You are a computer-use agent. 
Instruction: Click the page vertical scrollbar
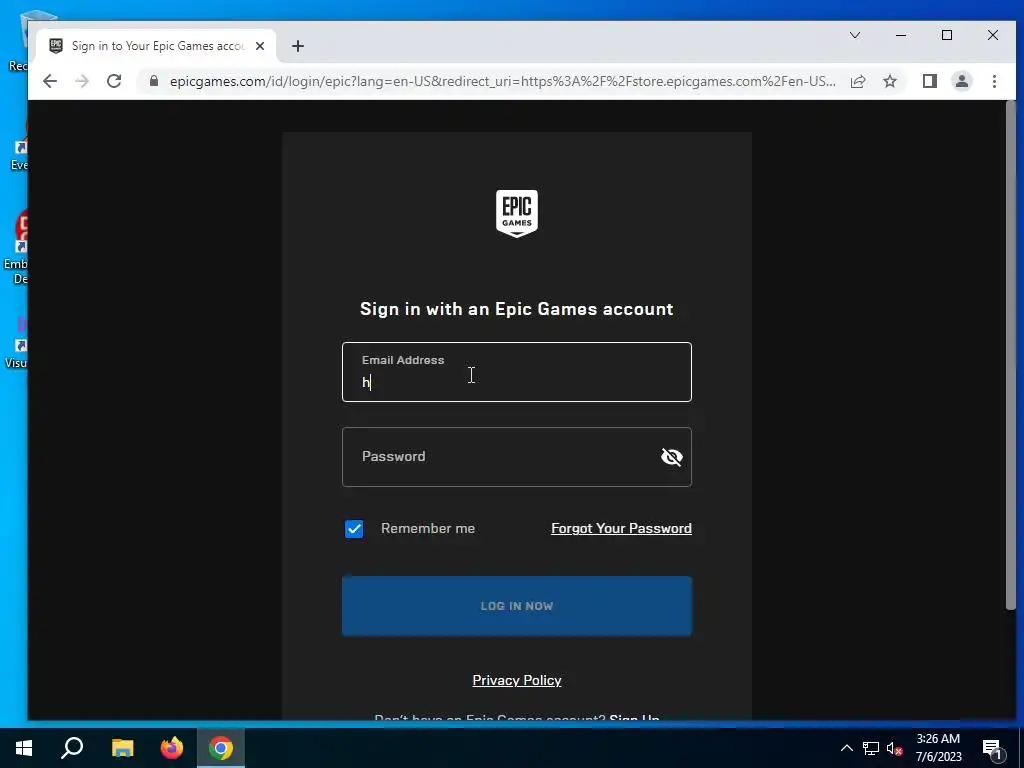pos(1010,356)
